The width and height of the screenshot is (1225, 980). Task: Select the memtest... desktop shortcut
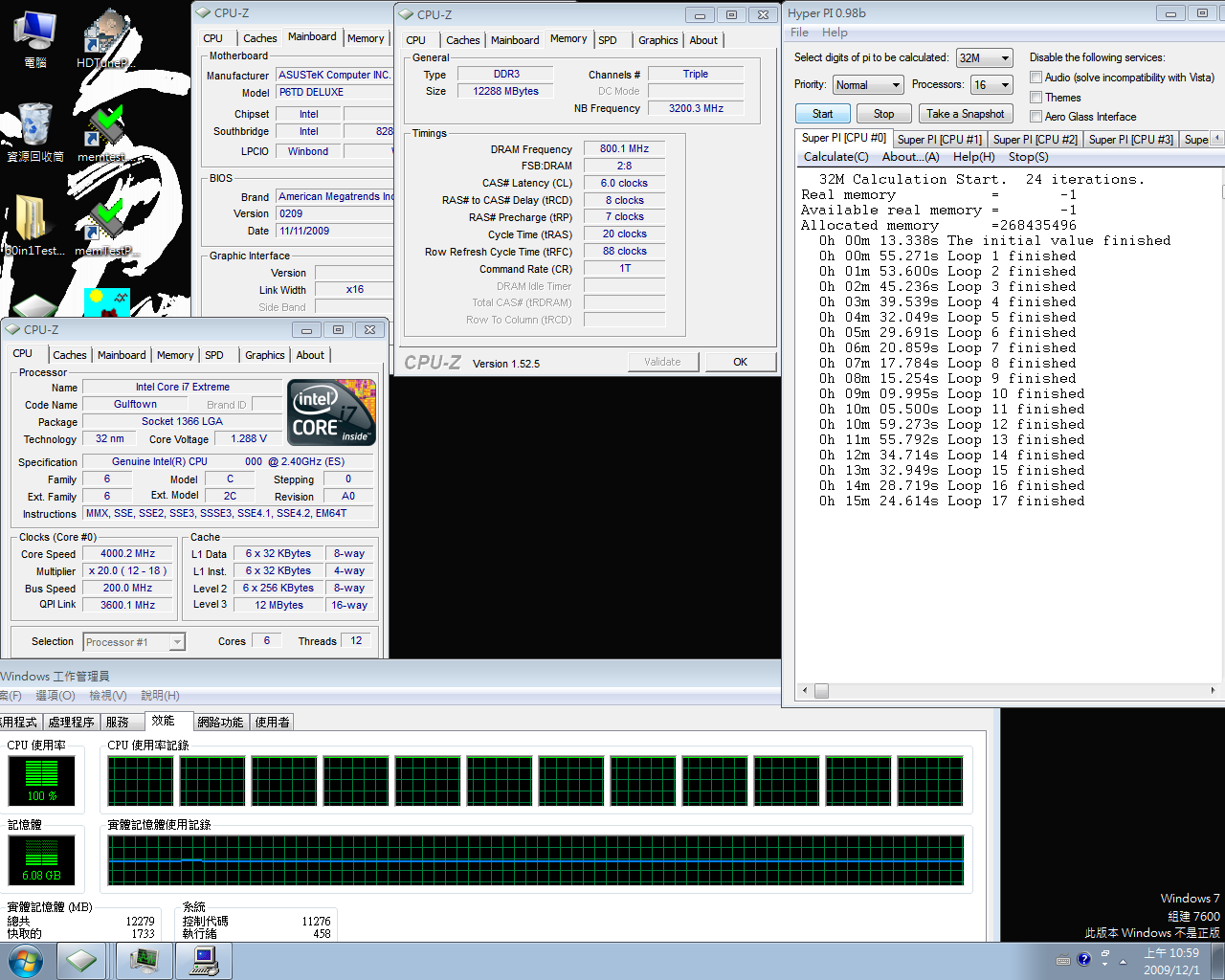103,132
